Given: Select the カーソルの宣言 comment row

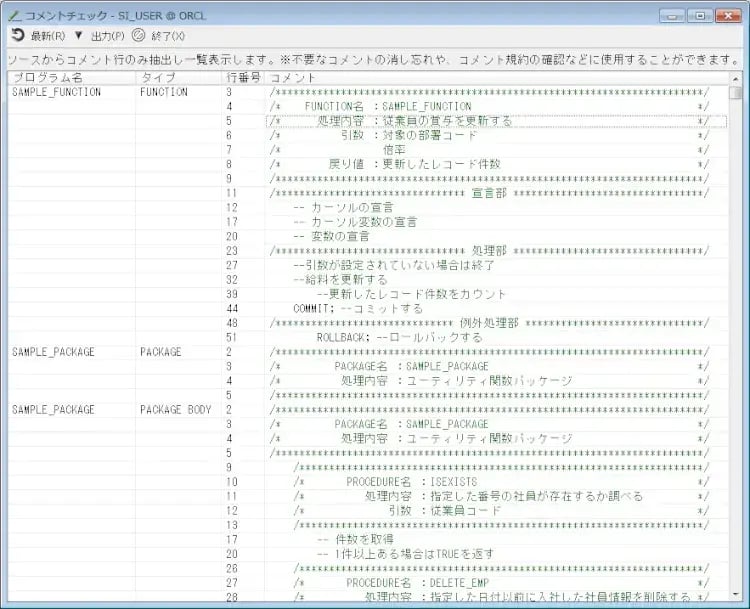Looking at the screenshot, I should pyautogui.click(x=350, y=207).
